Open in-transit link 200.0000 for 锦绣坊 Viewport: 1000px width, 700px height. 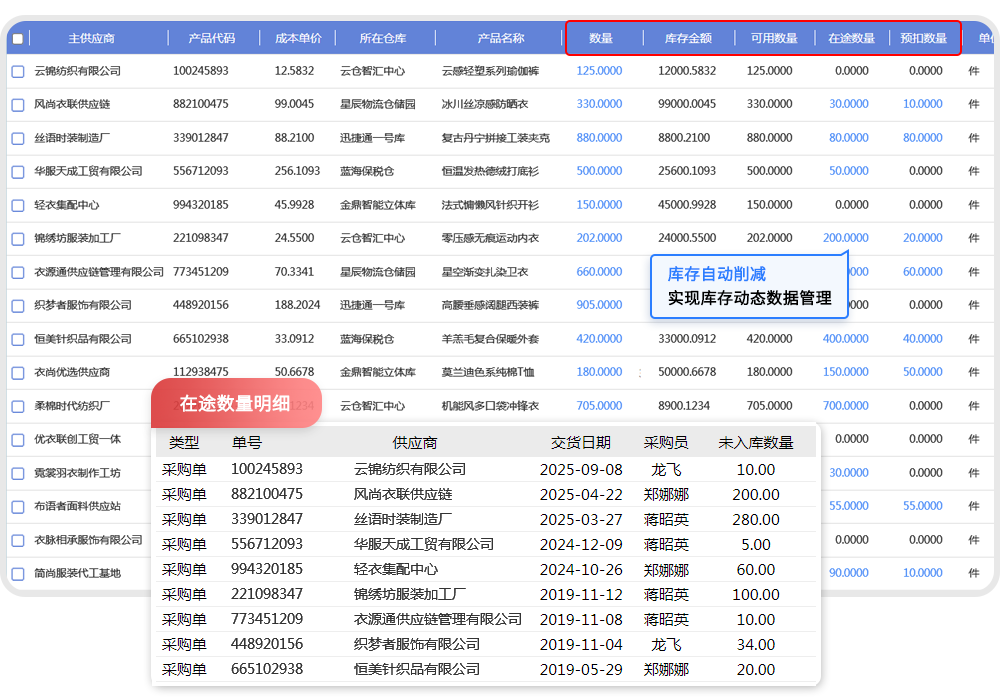click(846, 238)
